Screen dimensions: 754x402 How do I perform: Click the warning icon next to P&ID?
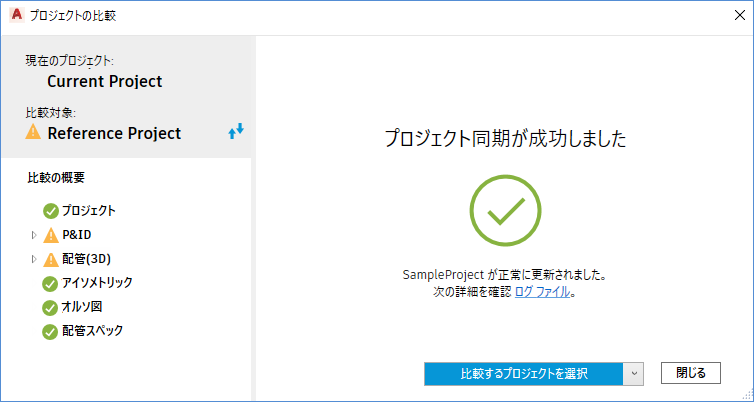51,235
